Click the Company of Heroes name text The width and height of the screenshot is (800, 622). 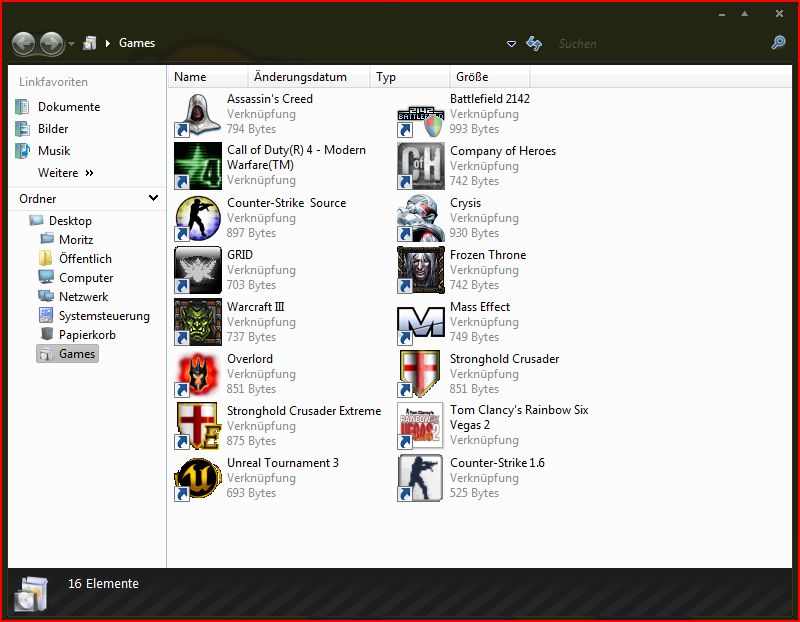point(503,151)
